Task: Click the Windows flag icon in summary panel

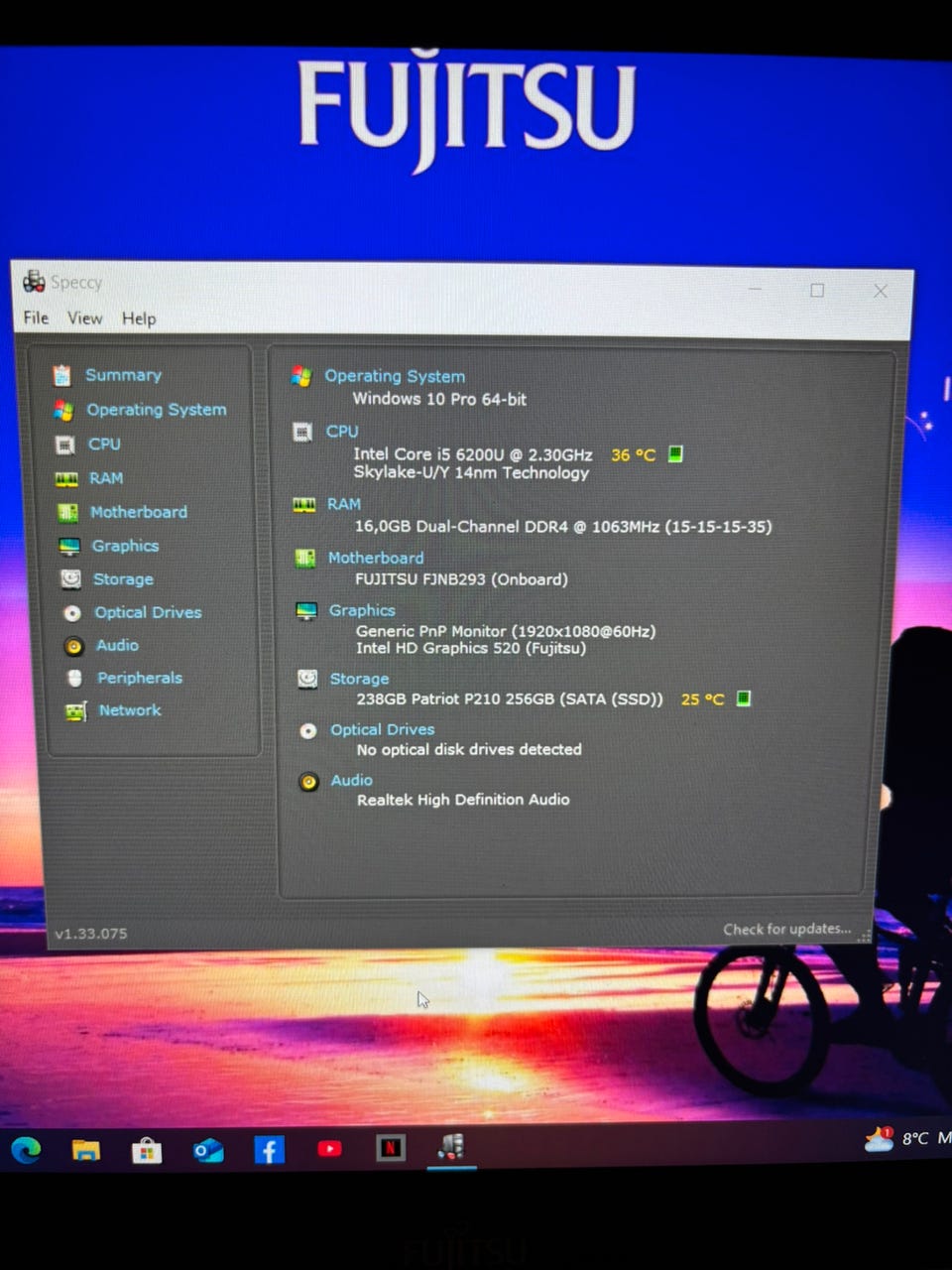Action: click(x=301, y=376)
